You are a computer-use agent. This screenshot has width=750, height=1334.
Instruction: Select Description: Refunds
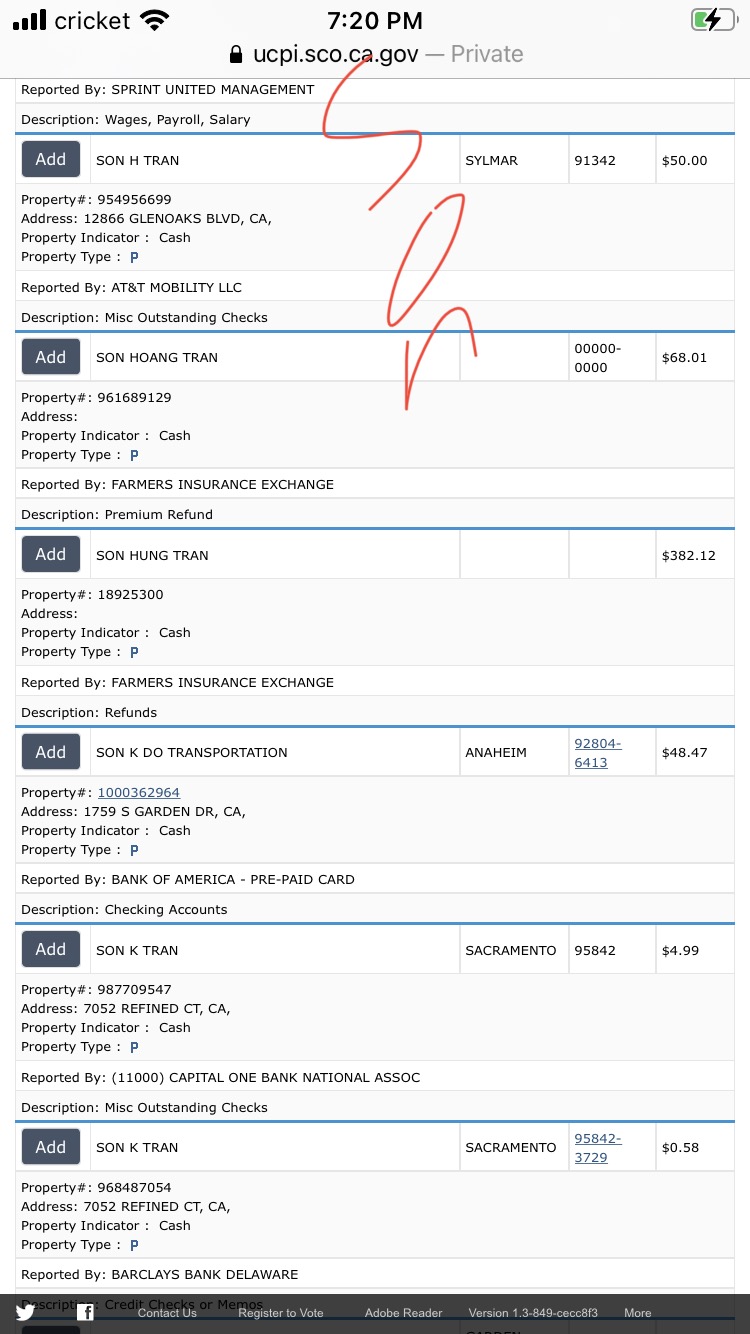89,713
